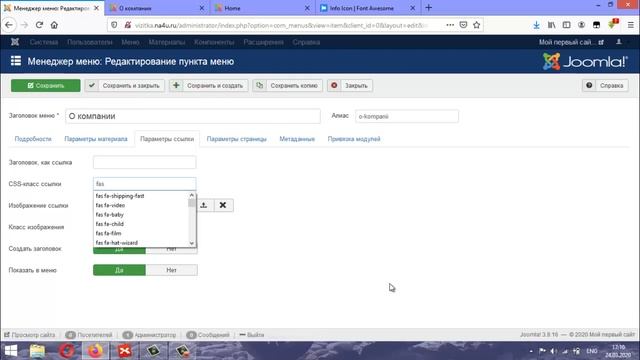Select fas fa-video suggestion

pos(141,205)
